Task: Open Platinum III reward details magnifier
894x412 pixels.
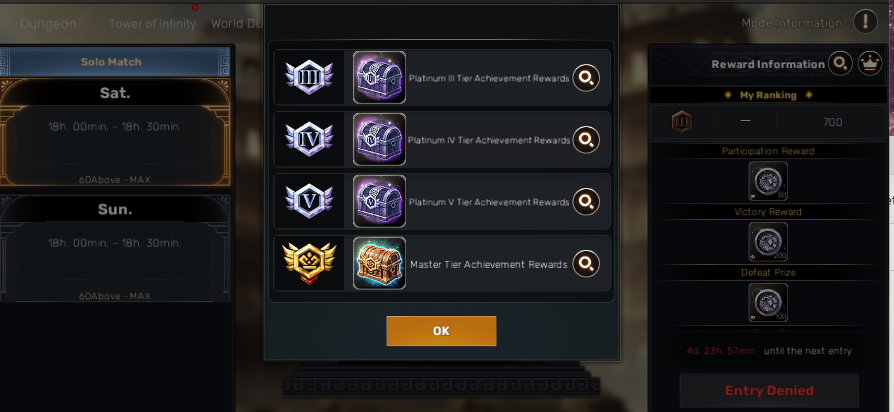Action: (x=586, y=77)
